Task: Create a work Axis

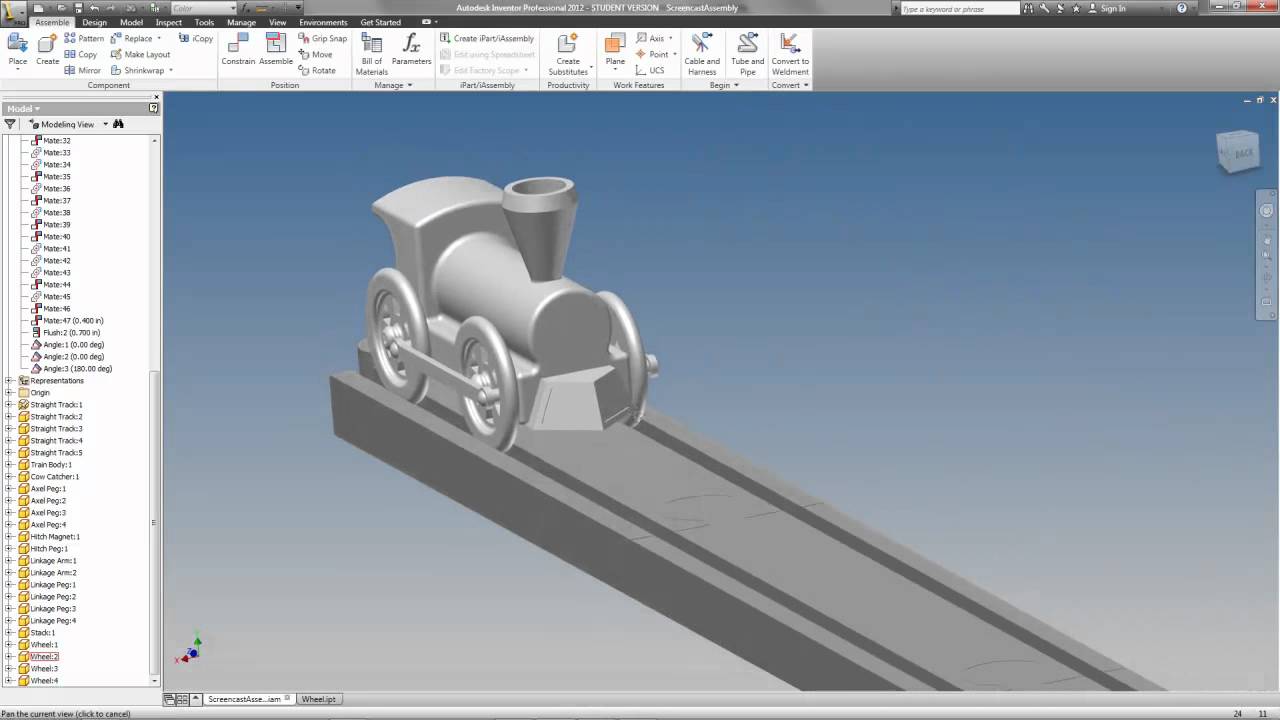Action: click(650, 38)
